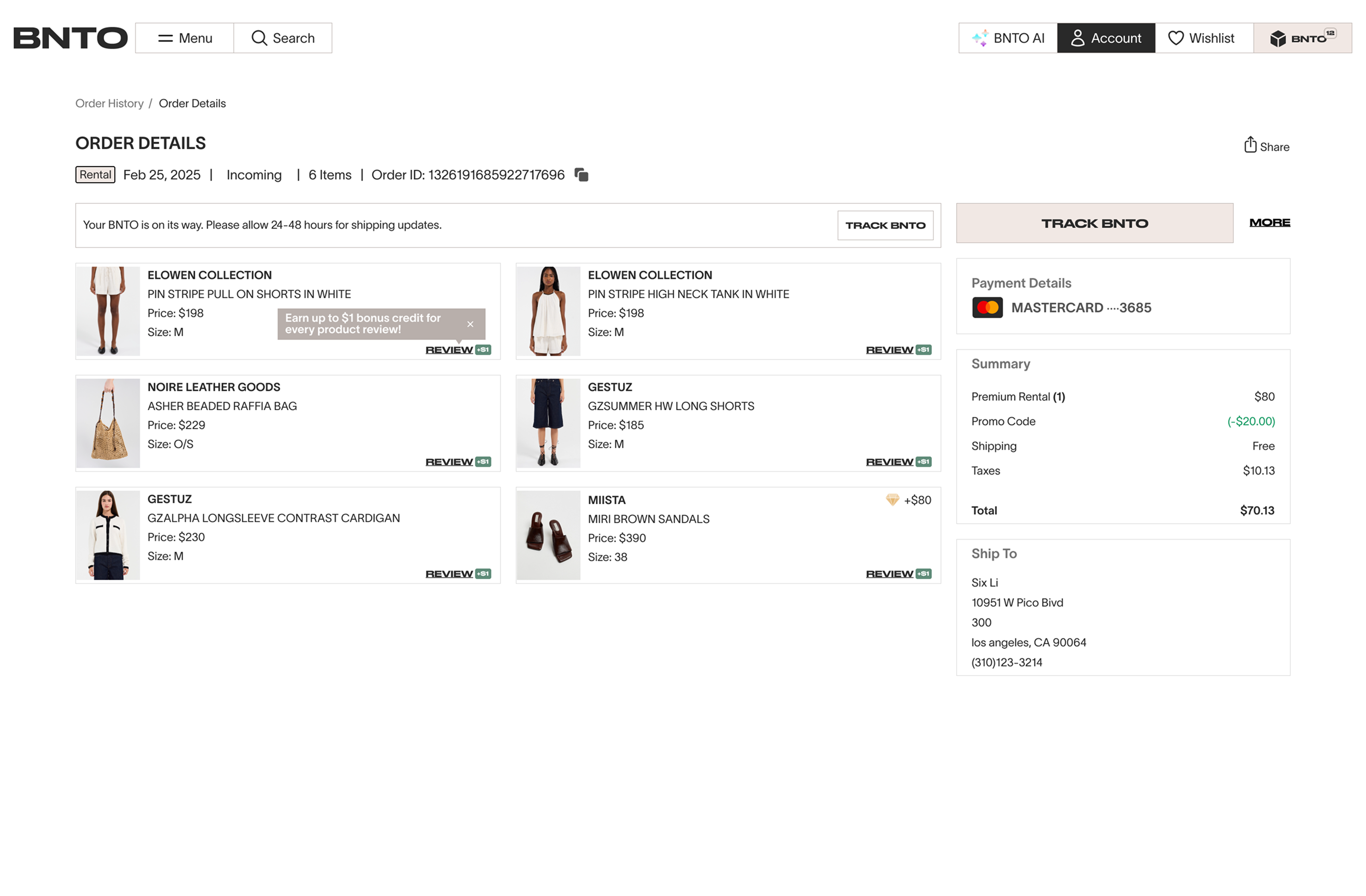Open the hamburger Menu
The width and height of the screenshot is (1366, 896).
pyautogui.click(x=184, y=38)
